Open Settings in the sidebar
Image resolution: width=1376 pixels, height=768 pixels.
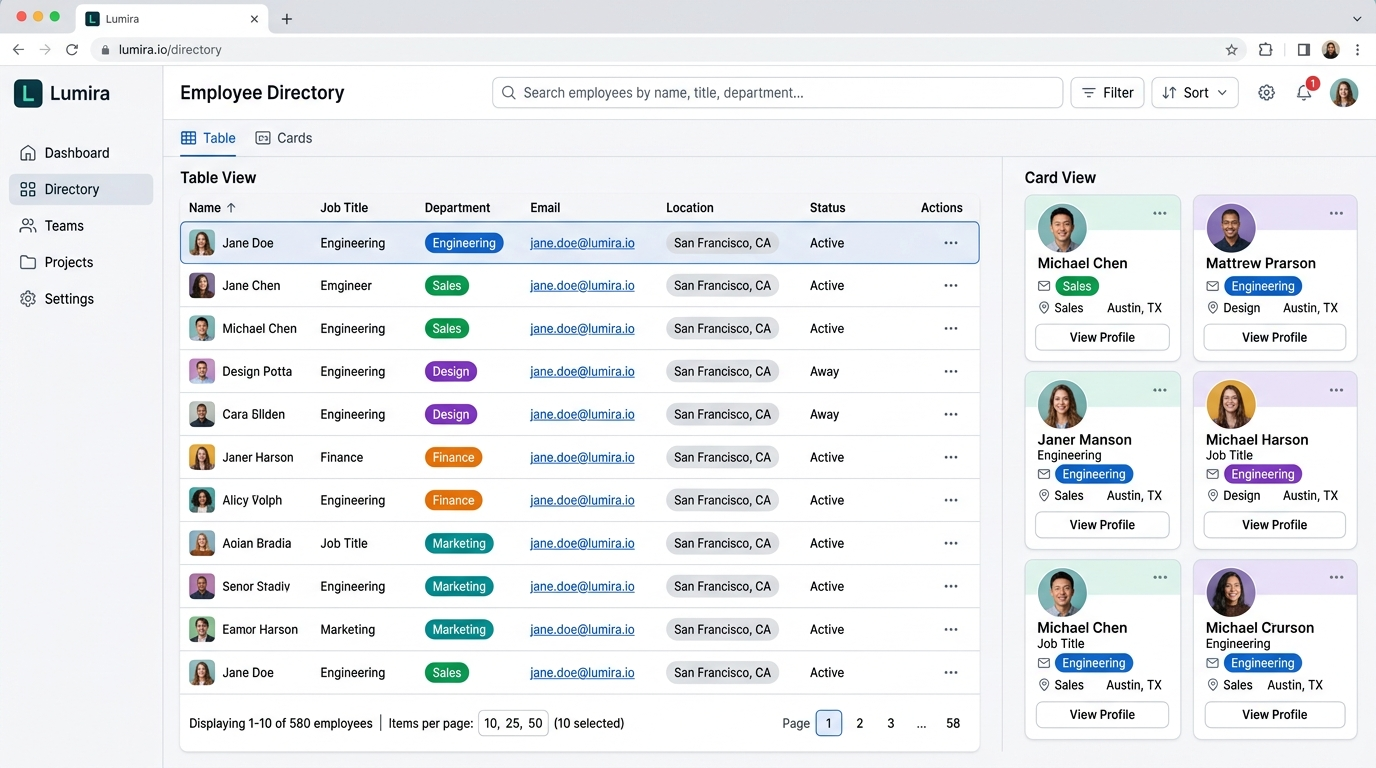coord(81,299)
